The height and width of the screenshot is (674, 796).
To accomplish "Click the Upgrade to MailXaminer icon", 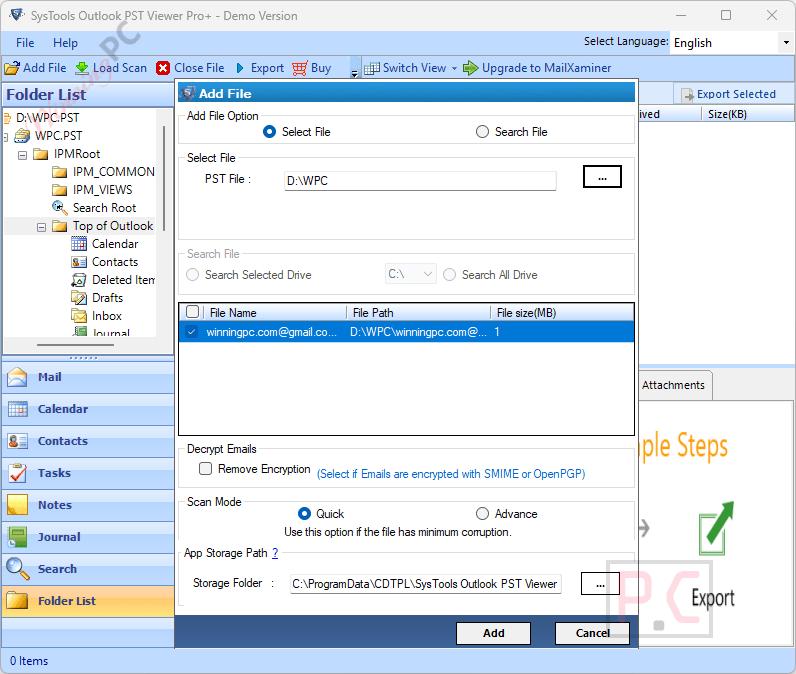I will [x=471, y=68].
